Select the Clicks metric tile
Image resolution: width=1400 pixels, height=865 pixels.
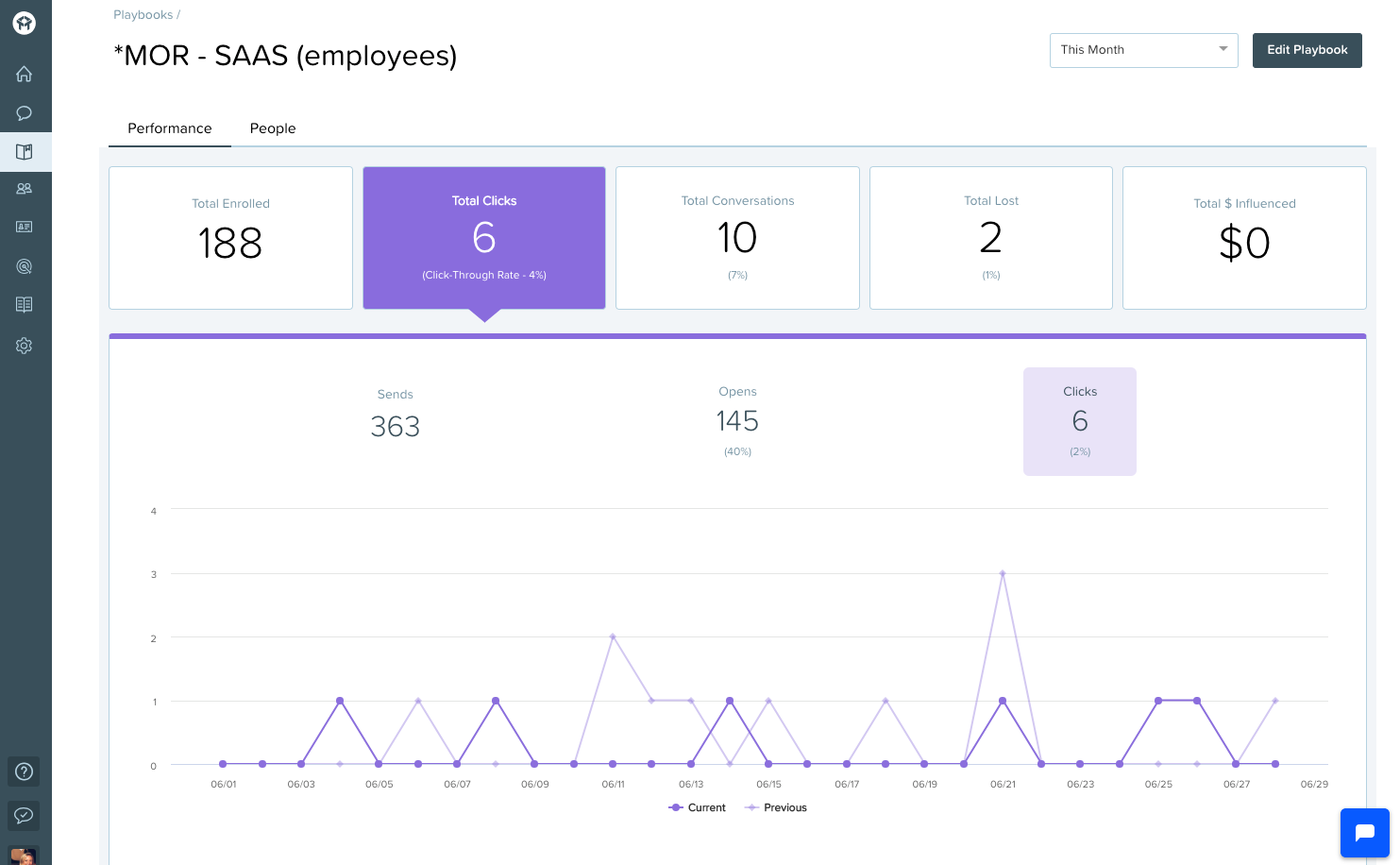pyautogui.click(x=1080, y=421)
